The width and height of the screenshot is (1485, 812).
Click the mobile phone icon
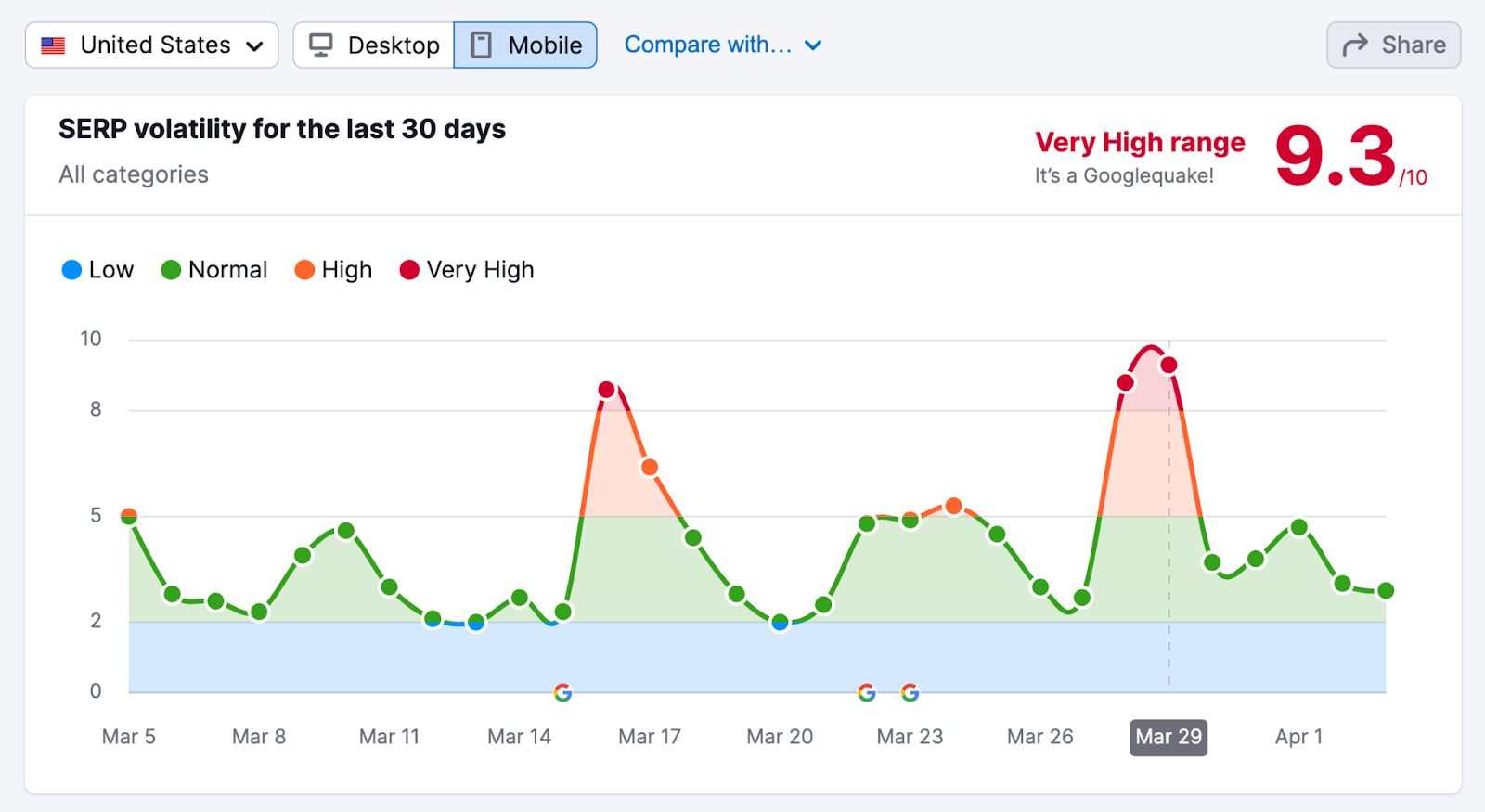click(481, 45)
